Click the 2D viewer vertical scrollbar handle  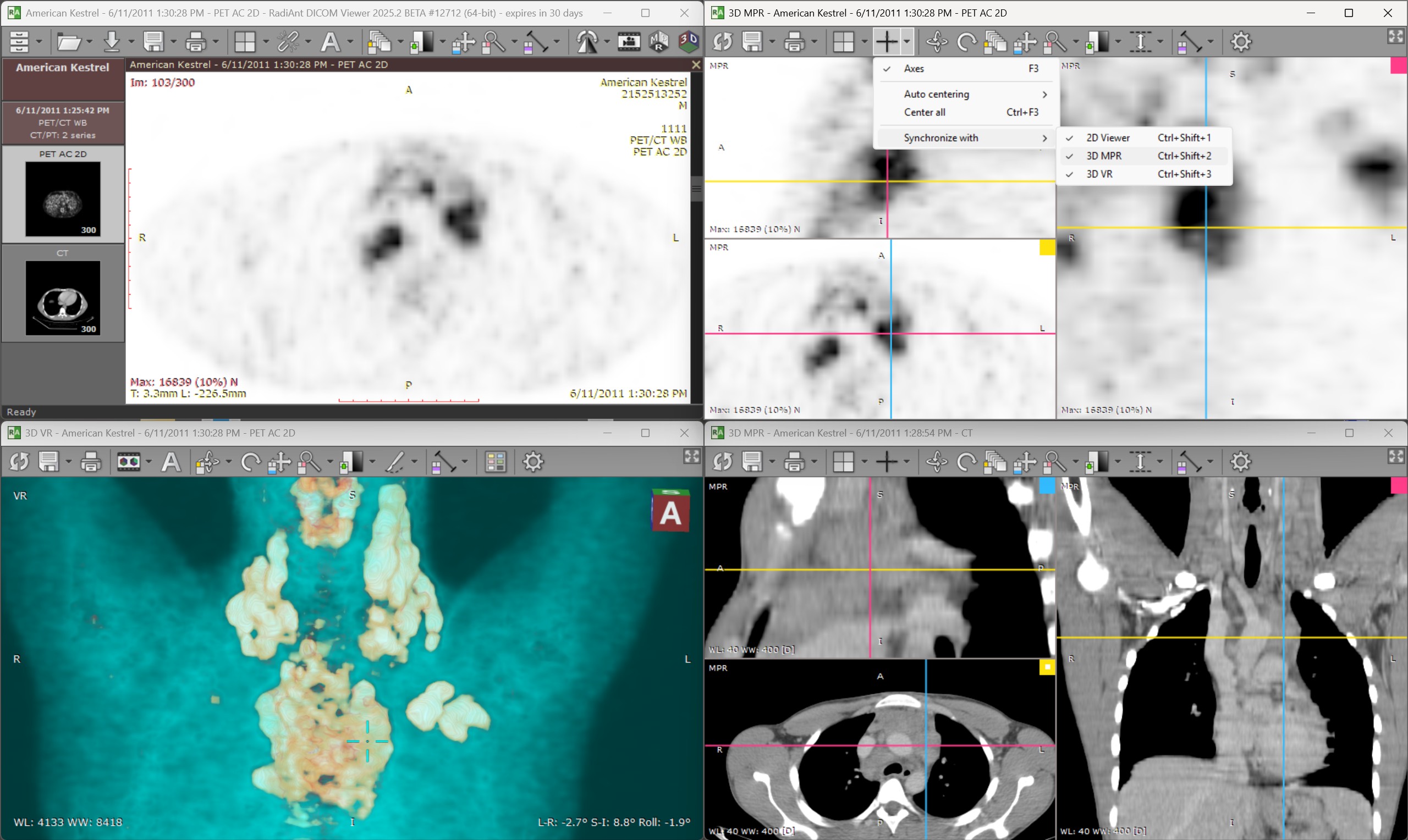tap(696, 189)
